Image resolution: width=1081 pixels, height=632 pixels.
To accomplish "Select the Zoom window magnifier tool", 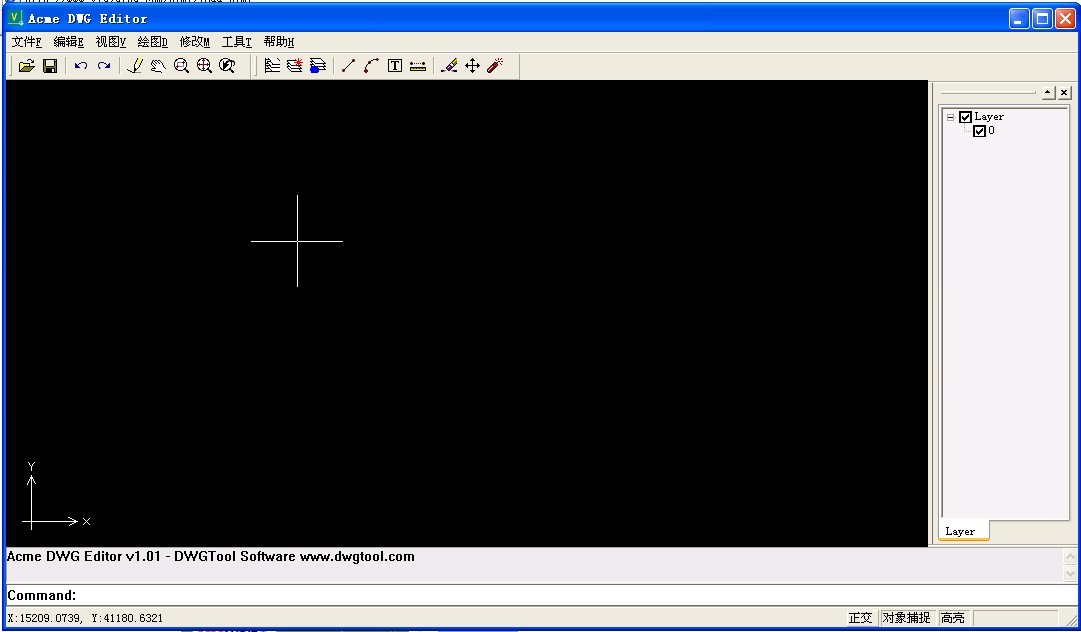I will point(181,66).
